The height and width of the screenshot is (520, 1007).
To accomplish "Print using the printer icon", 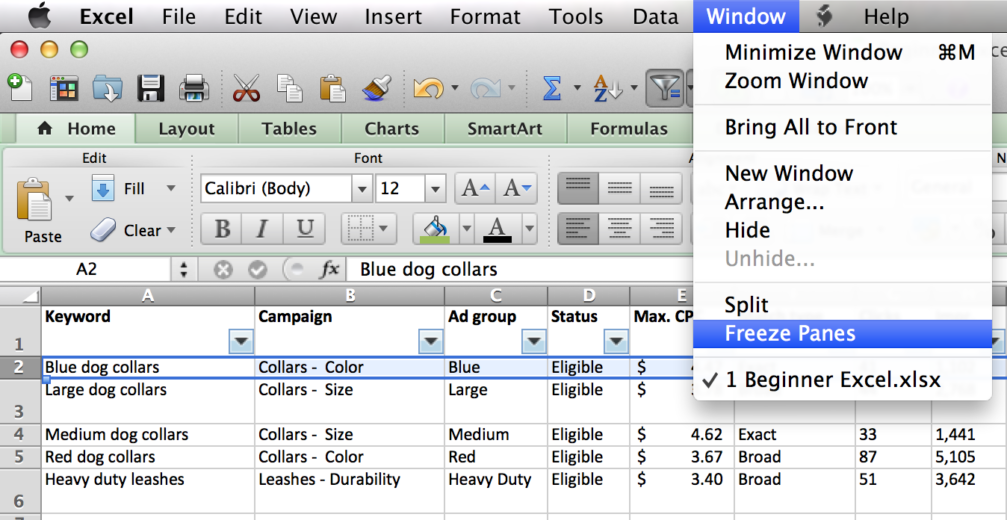I will pyautogui.click(x=194, y=89).
